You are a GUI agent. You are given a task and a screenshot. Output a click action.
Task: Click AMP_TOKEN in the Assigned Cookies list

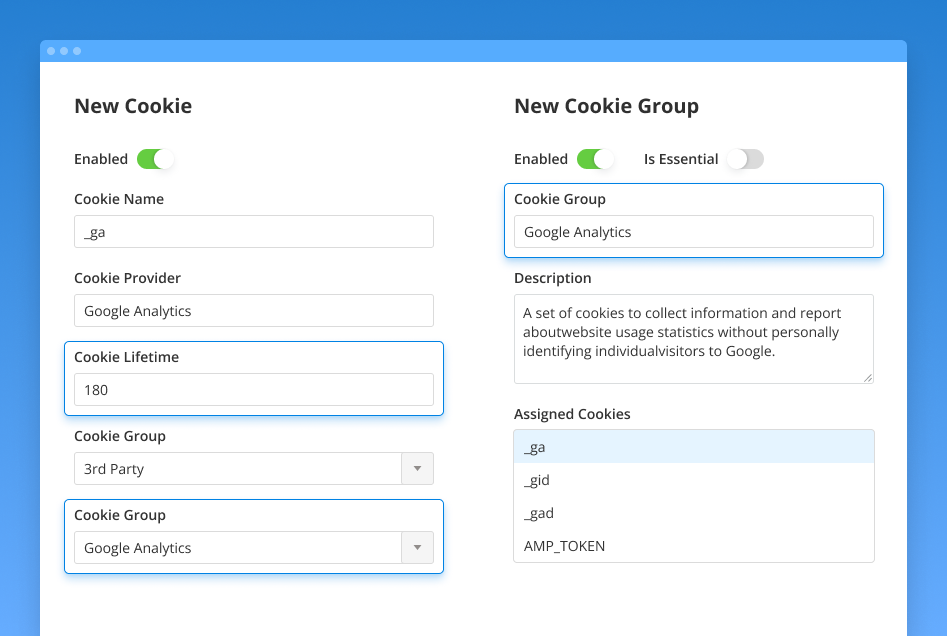pyautogui.click(x=693, y=546)
